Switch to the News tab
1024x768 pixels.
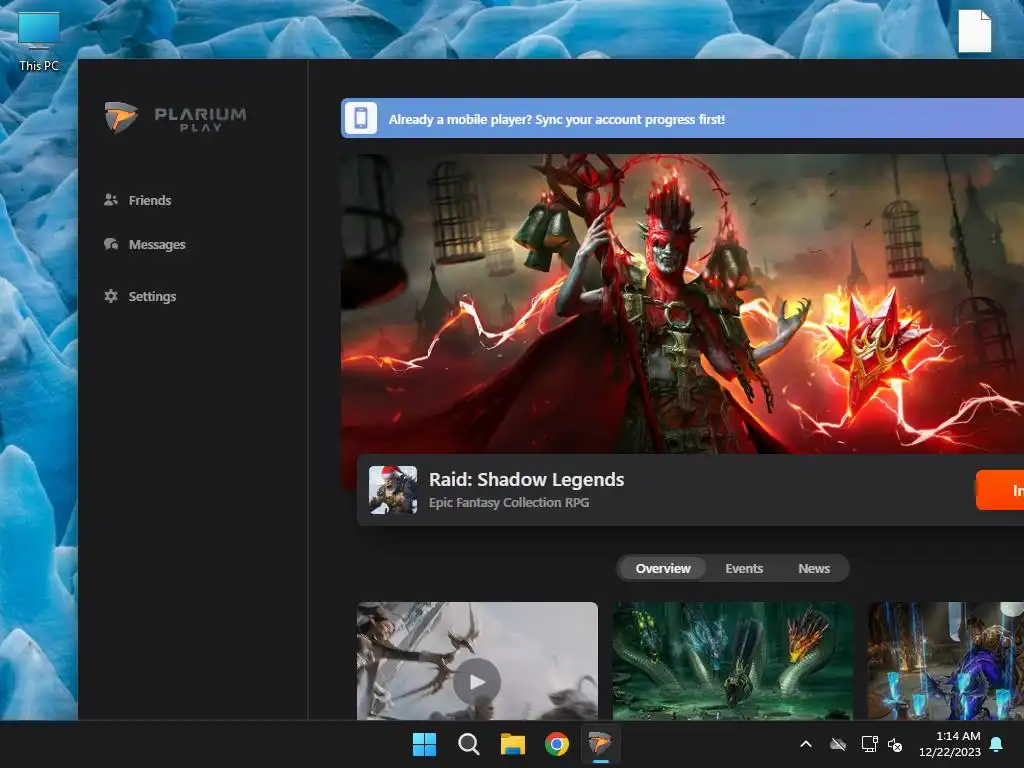[x=814, y=568]
